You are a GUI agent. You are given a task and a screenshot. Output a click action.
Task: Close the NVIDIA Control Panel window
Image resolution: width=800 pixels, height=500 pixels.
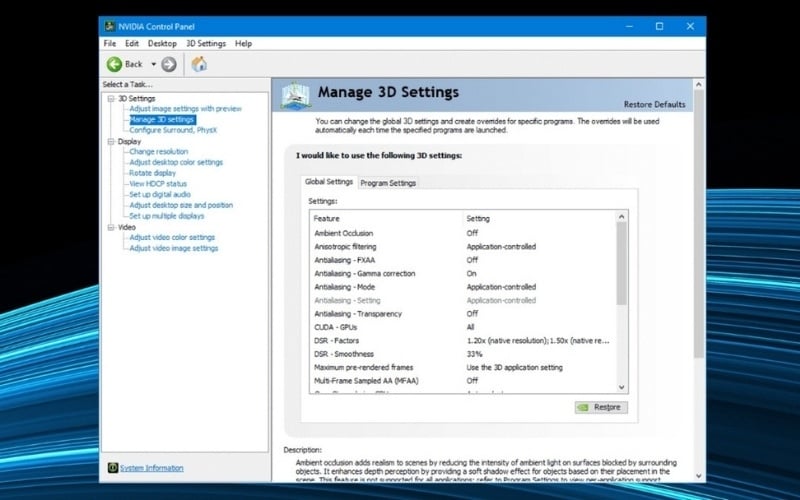(690, 26)
